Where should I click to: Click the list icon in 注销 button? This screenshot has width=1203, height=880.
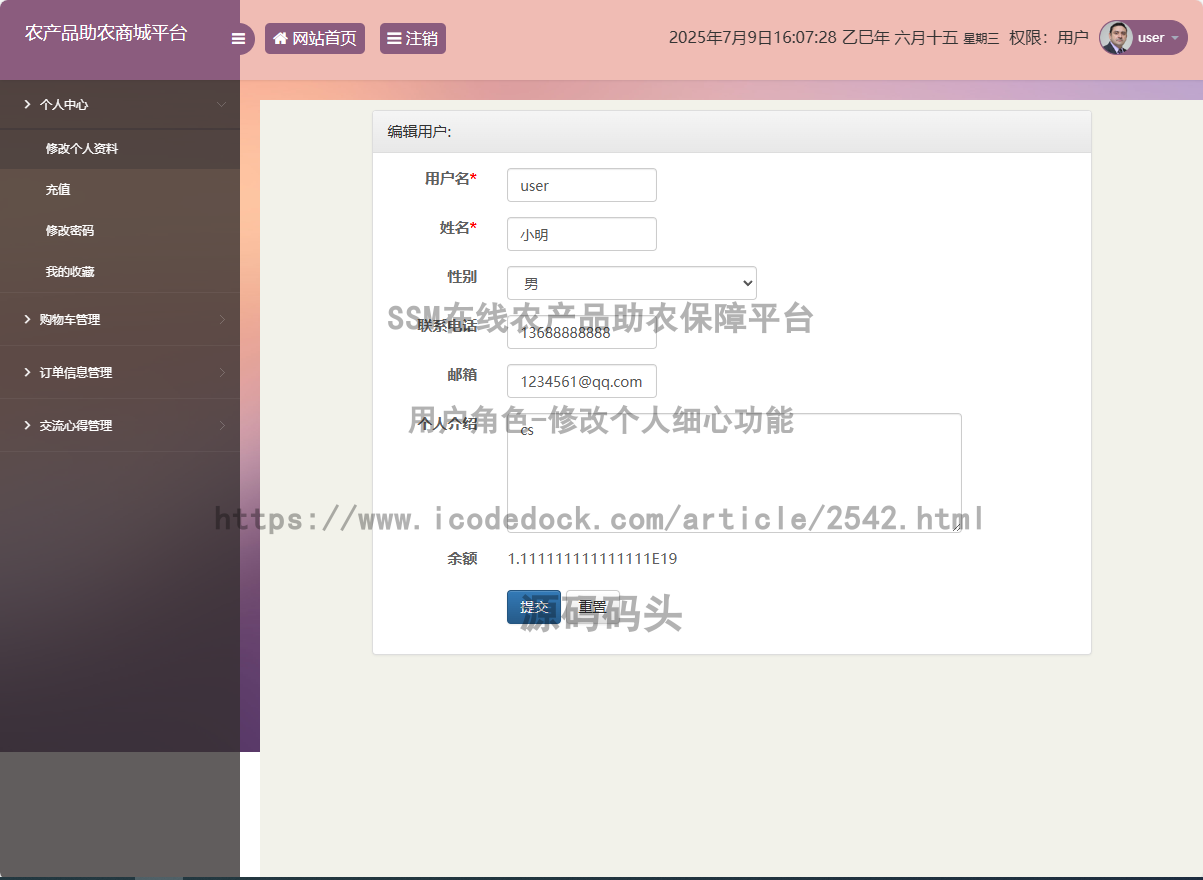[394, 39]
